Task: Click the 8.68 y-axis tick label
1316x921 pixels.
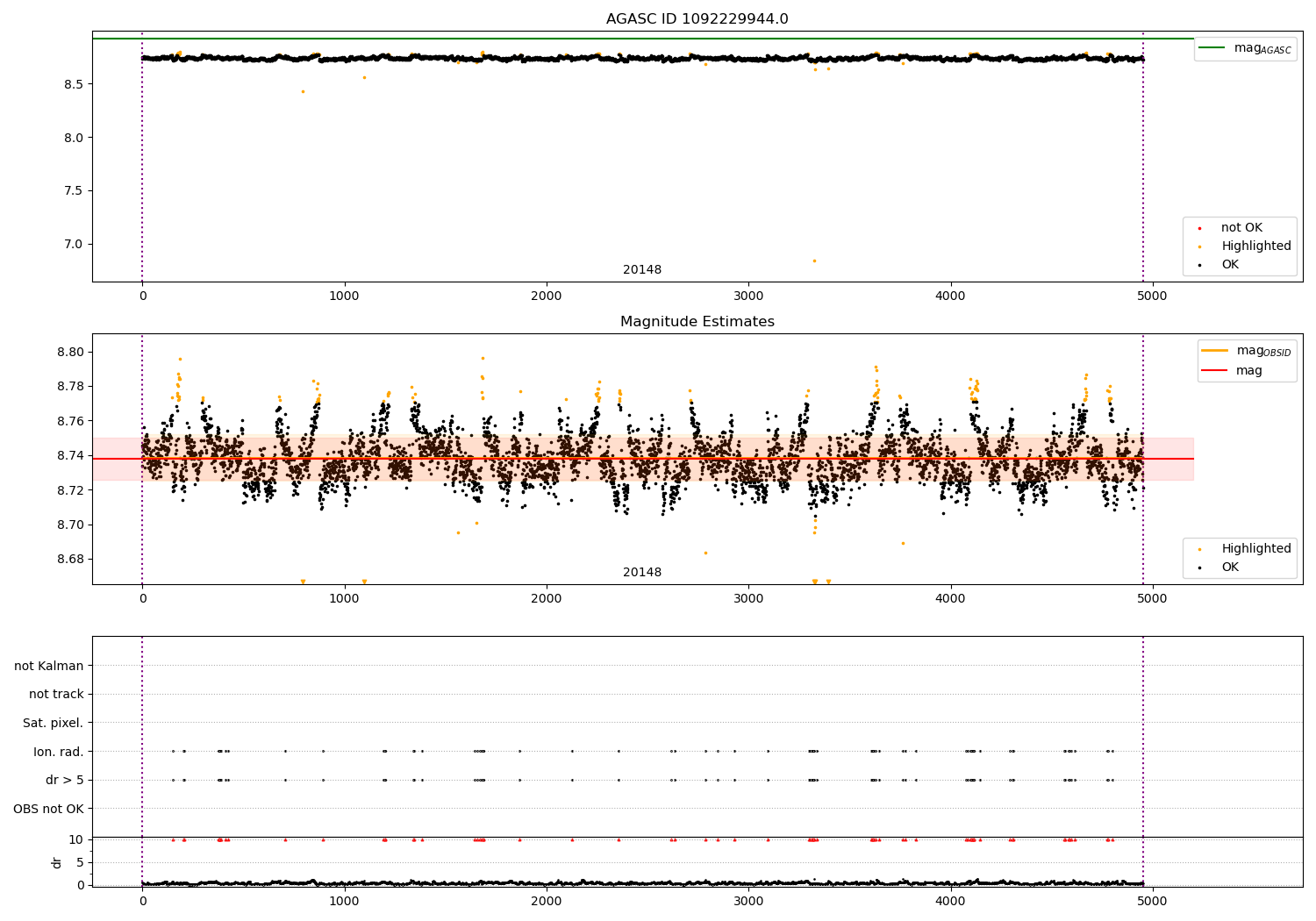Action: [x=68, y=560]
